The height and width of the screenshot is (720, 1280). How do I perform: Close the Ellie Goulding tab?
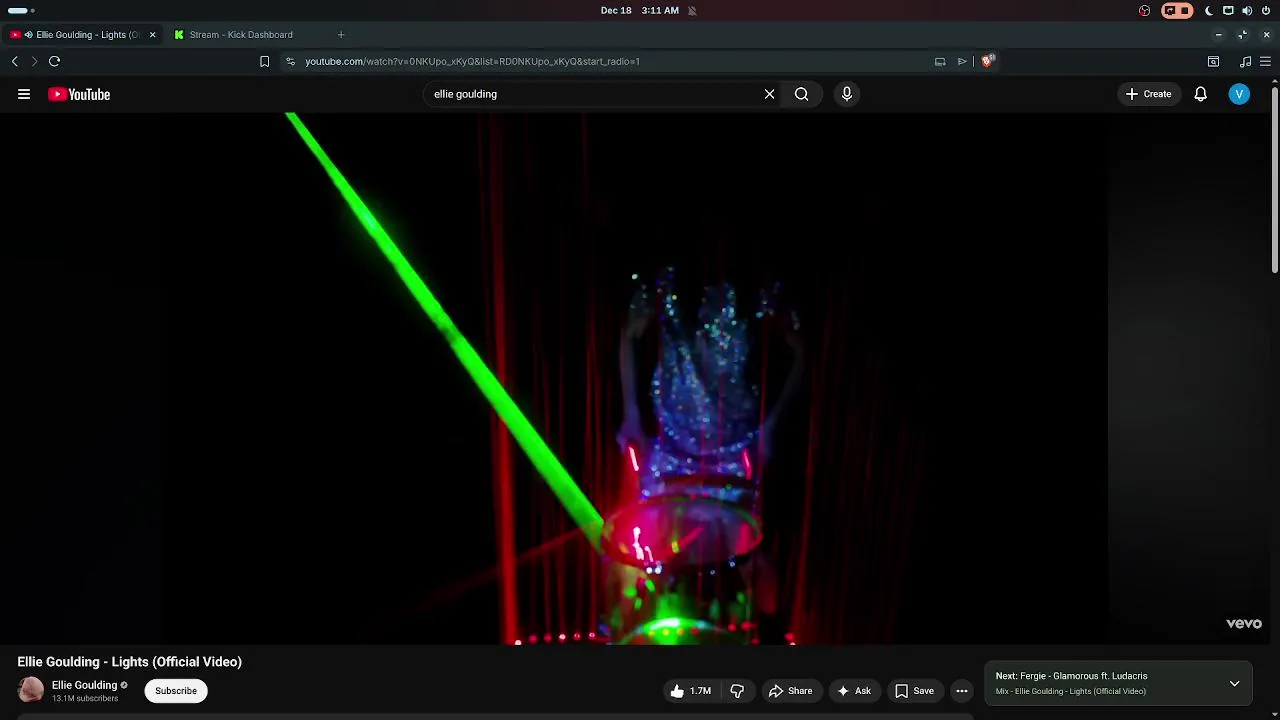[152, 35]
